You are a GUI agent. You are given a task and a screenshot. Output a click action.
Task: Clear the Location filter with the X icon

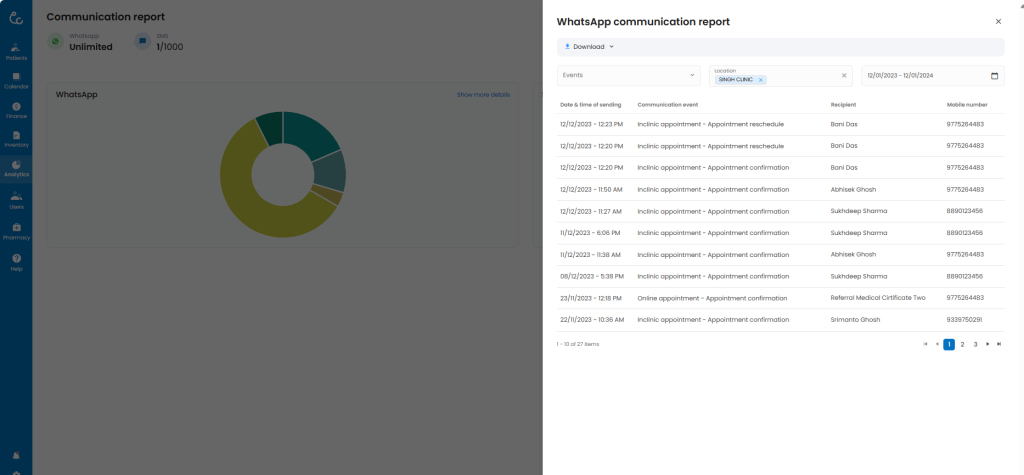tap(843, 76)
